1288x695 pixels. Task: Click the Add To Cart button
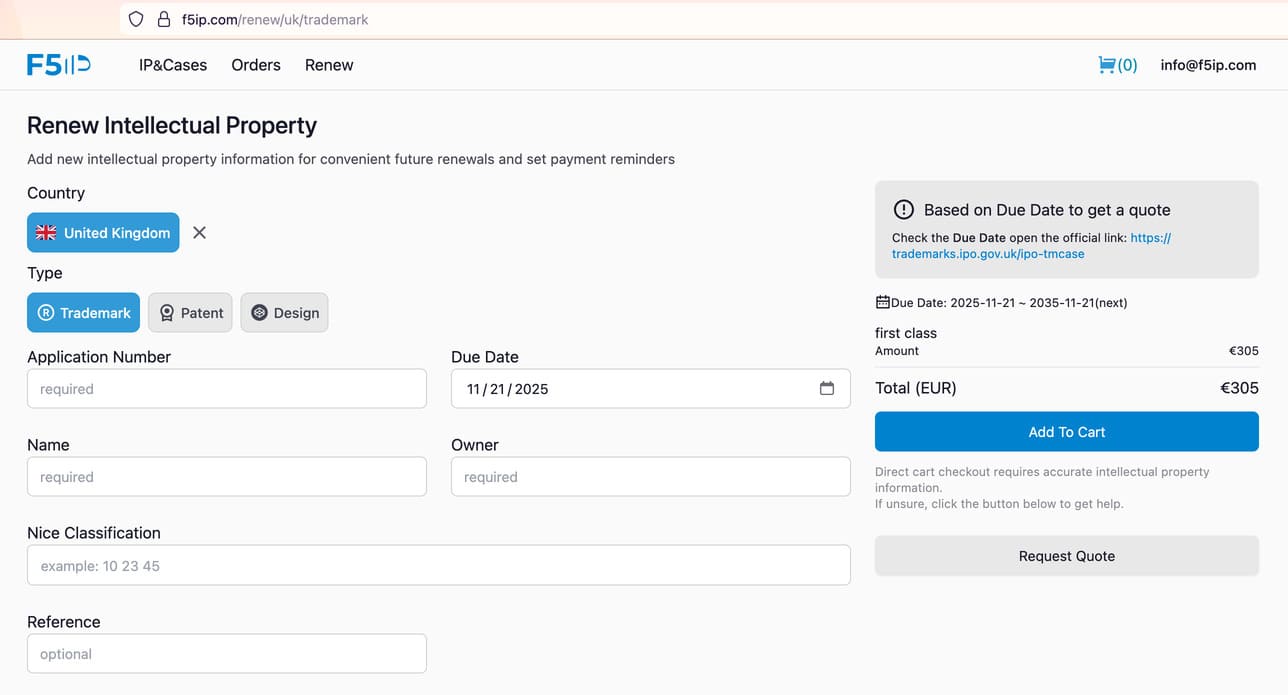tap(1066, 432)
